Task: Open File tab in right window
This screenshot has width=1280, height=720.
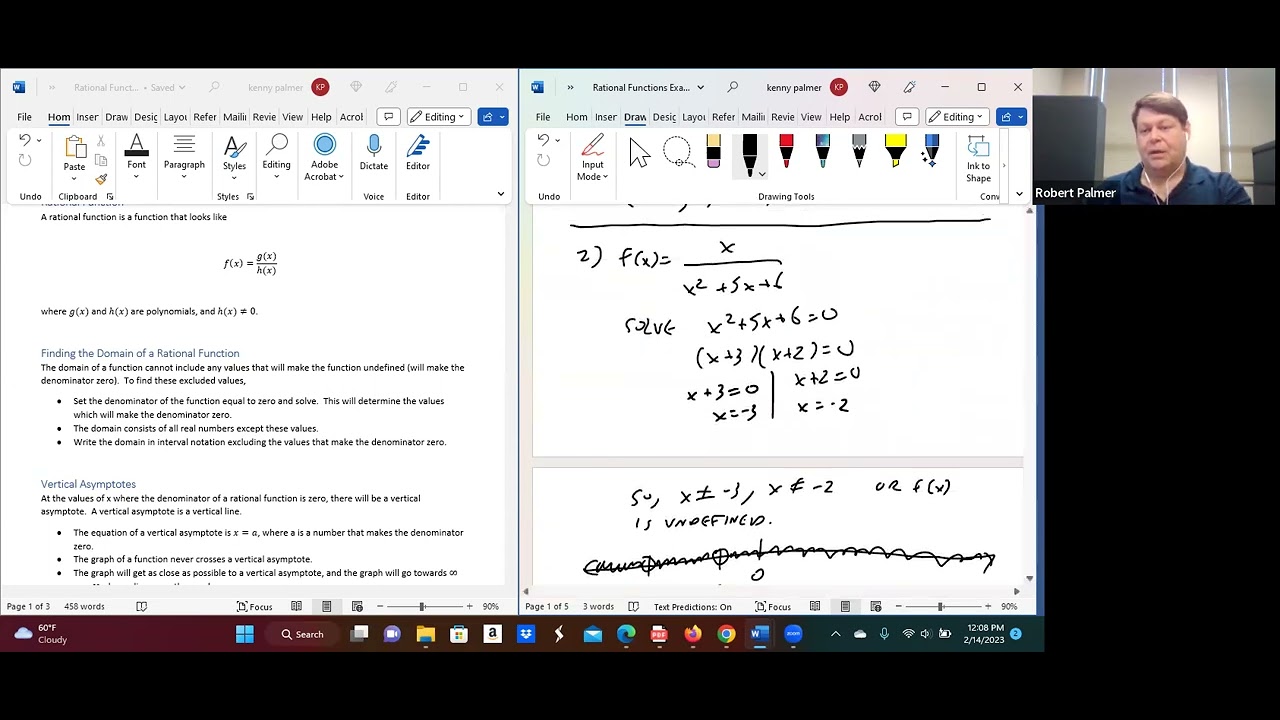Action: 543,117
